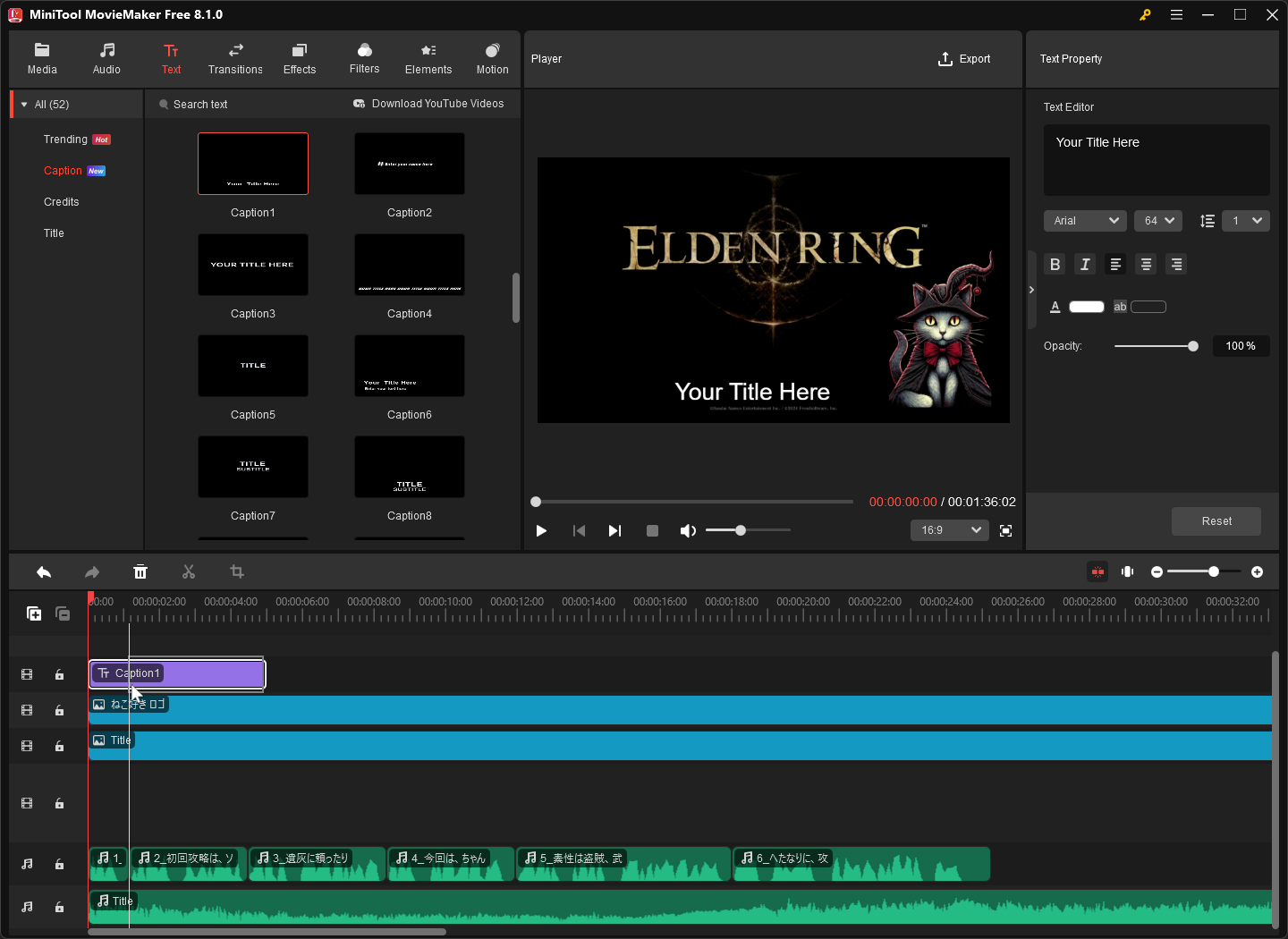Undo the last action

pos(44,572)
